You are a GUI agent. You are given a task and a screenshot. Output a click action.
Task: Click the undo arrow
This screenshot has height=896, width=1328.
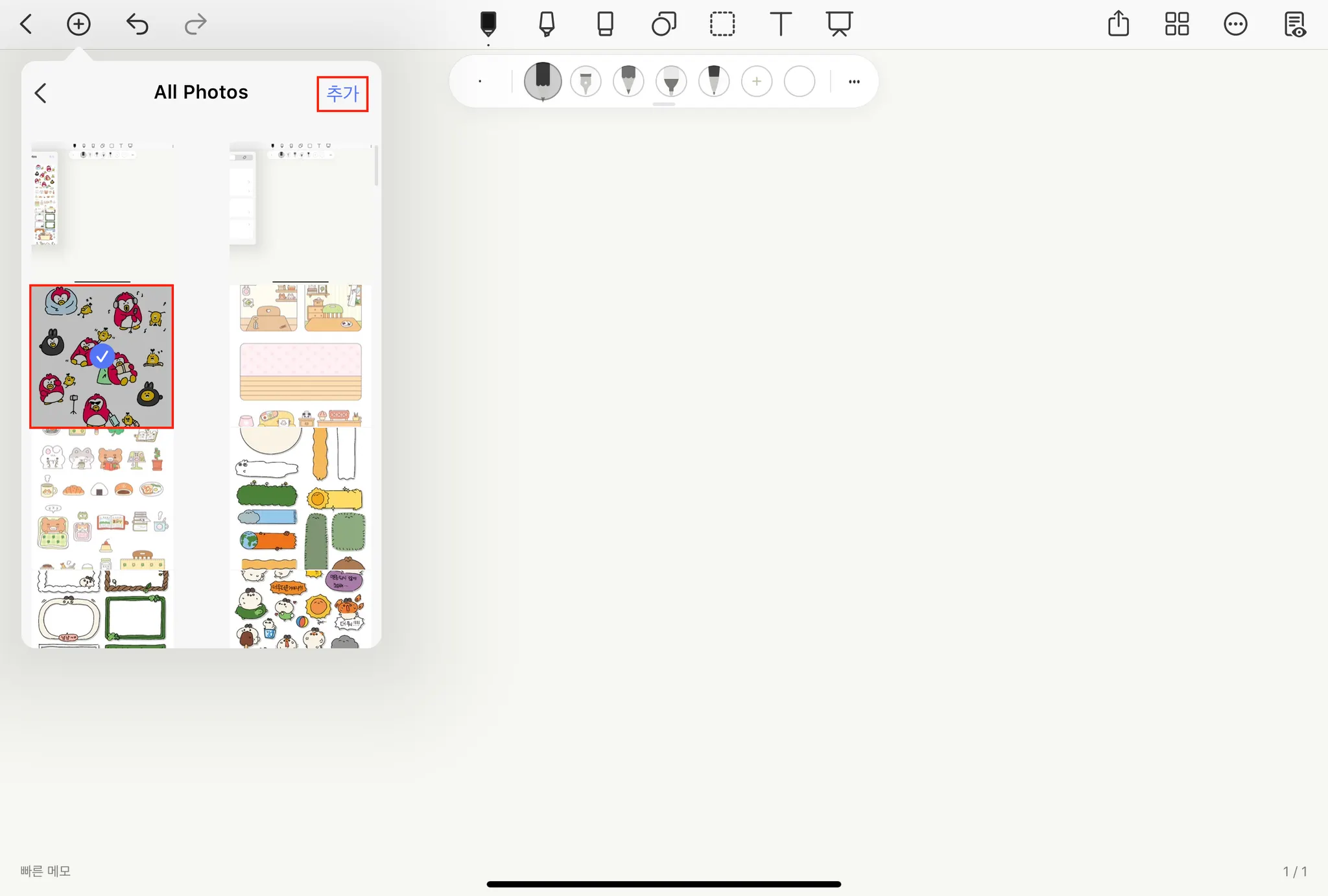pyautogui.click(x=137, y=25)
